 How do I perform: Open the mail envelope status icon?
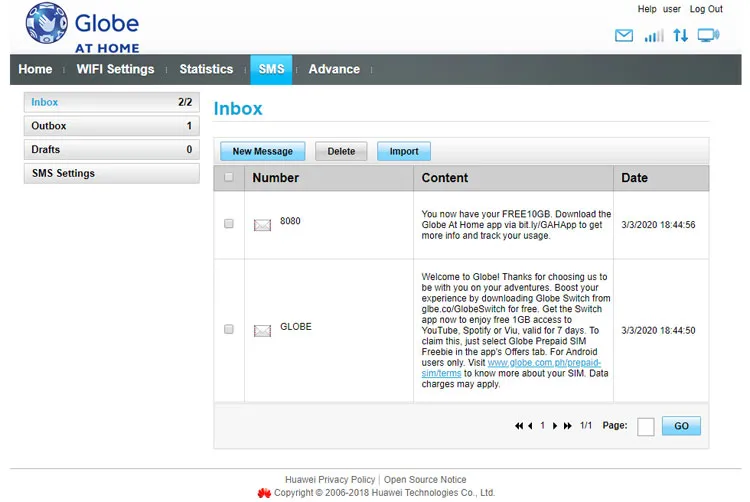click(x=624, y=35)
